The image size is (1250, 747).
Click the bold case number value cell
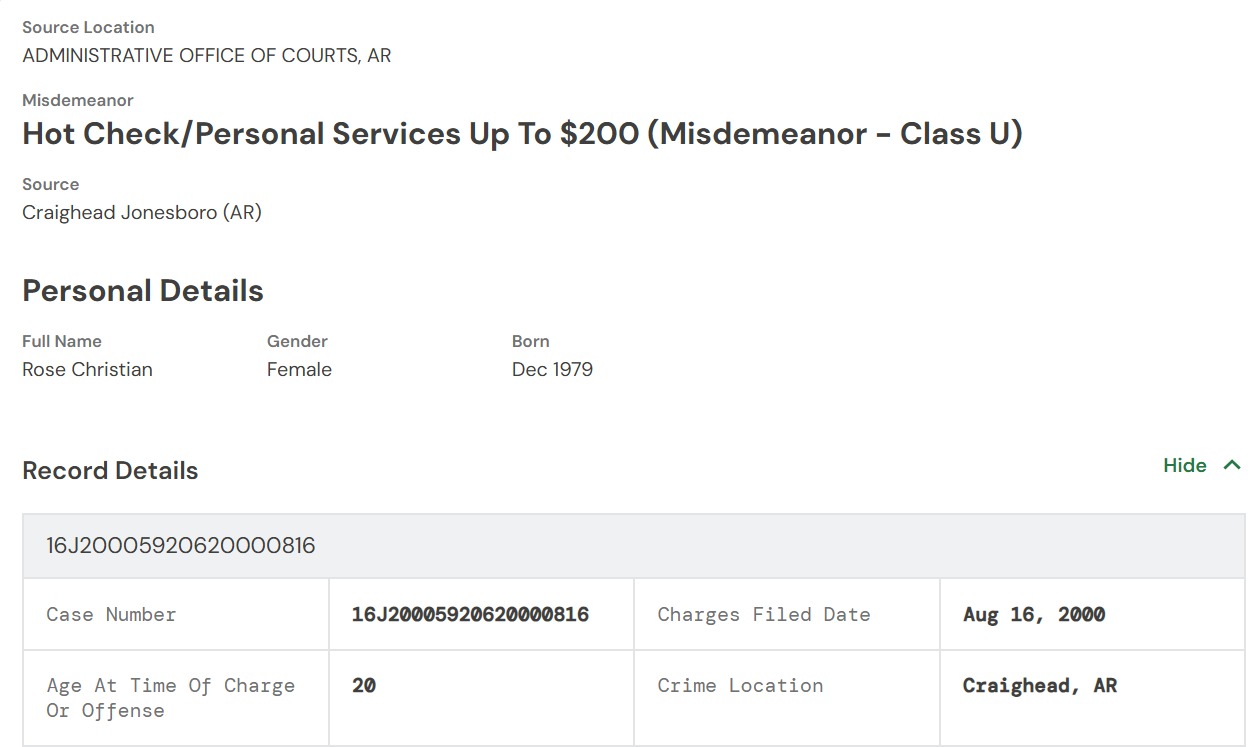[x=470, y=615]
